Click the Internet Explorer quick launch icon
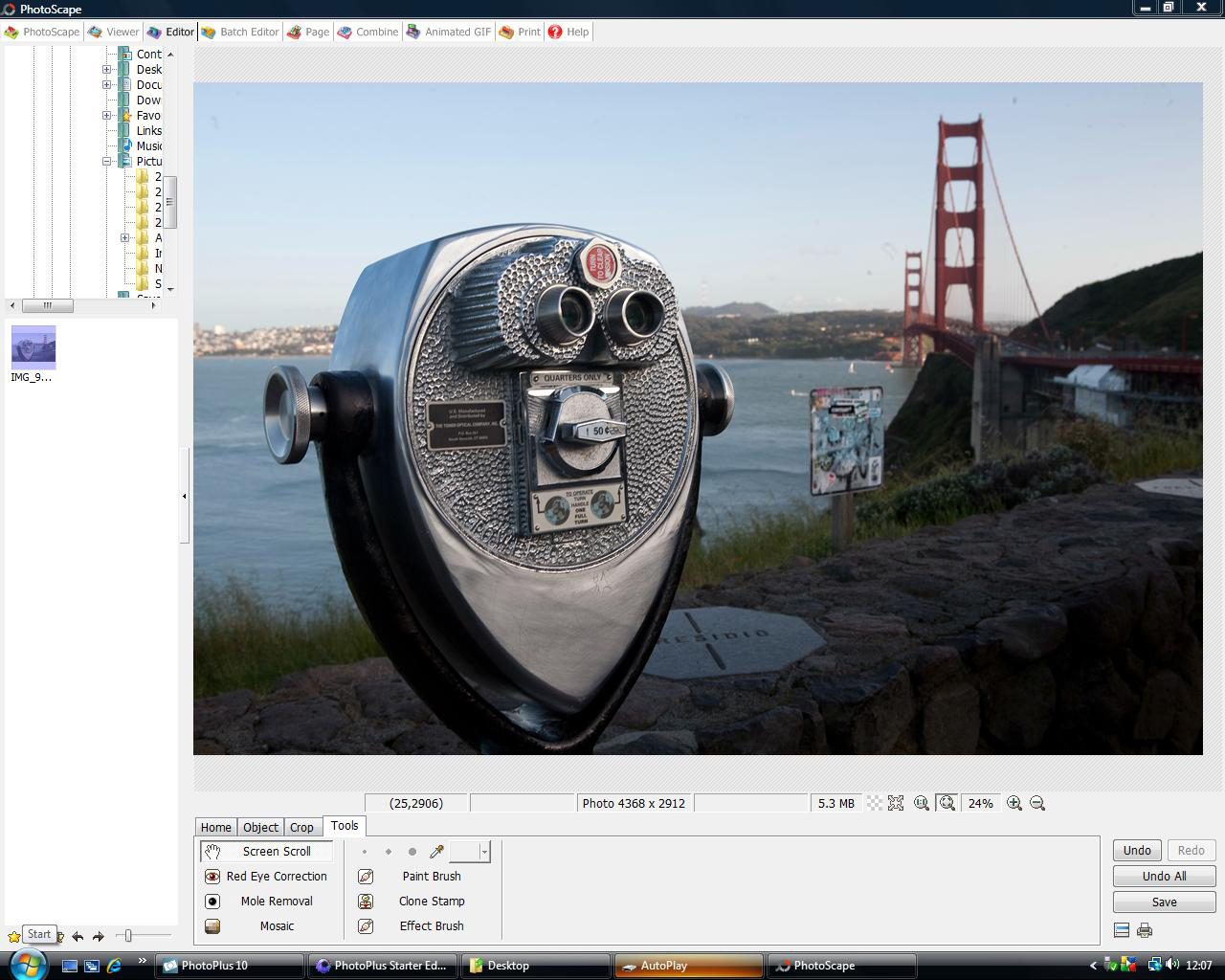Screen dimensions: 1225x980 pos(114,965)
